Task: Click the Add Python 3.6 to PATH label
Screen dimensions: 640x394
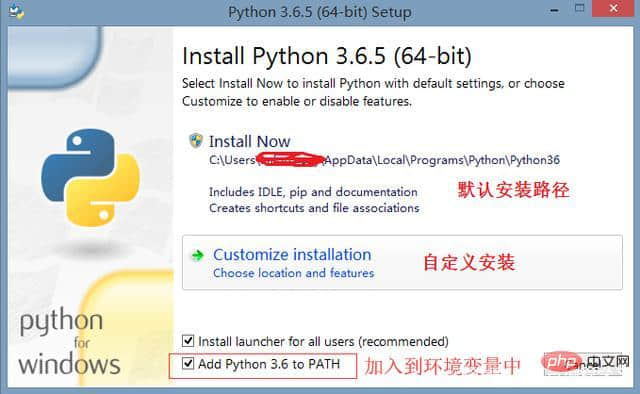Action: tap(269, 364)
